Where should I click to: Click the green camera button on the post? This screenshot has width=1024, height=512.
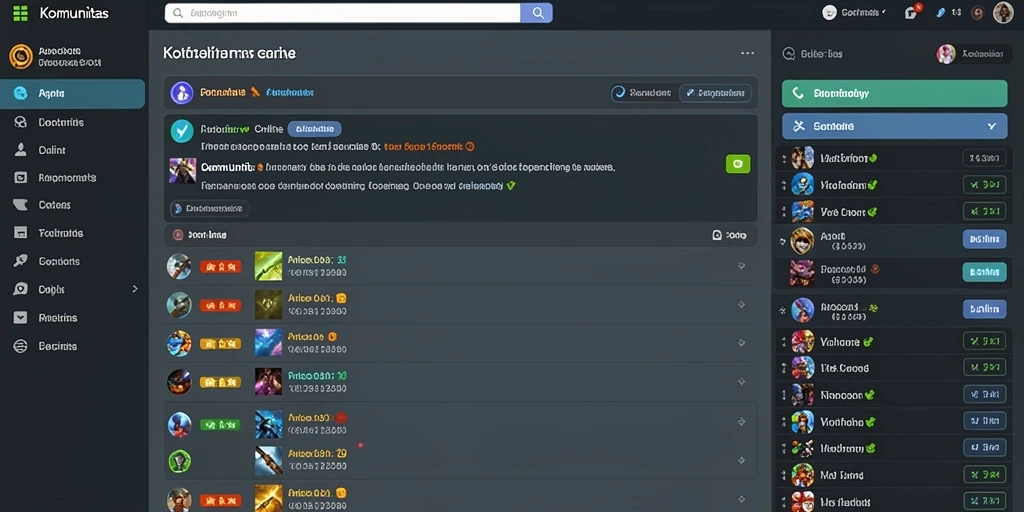[x=738, y=164]
